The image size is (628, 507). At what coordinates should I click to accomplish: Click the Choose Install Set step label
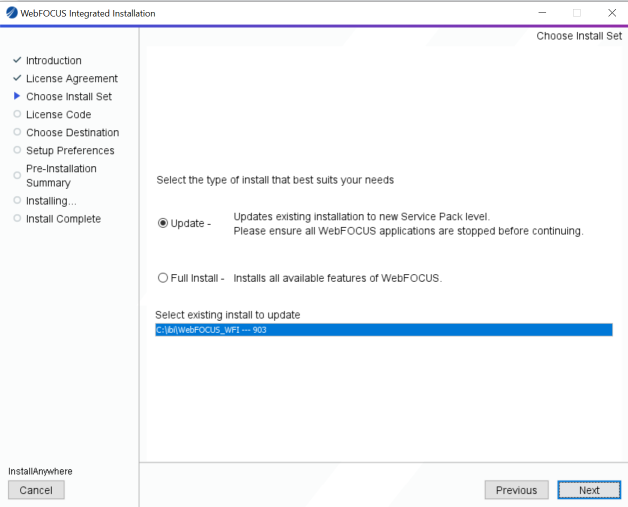[x=69, y=97]
